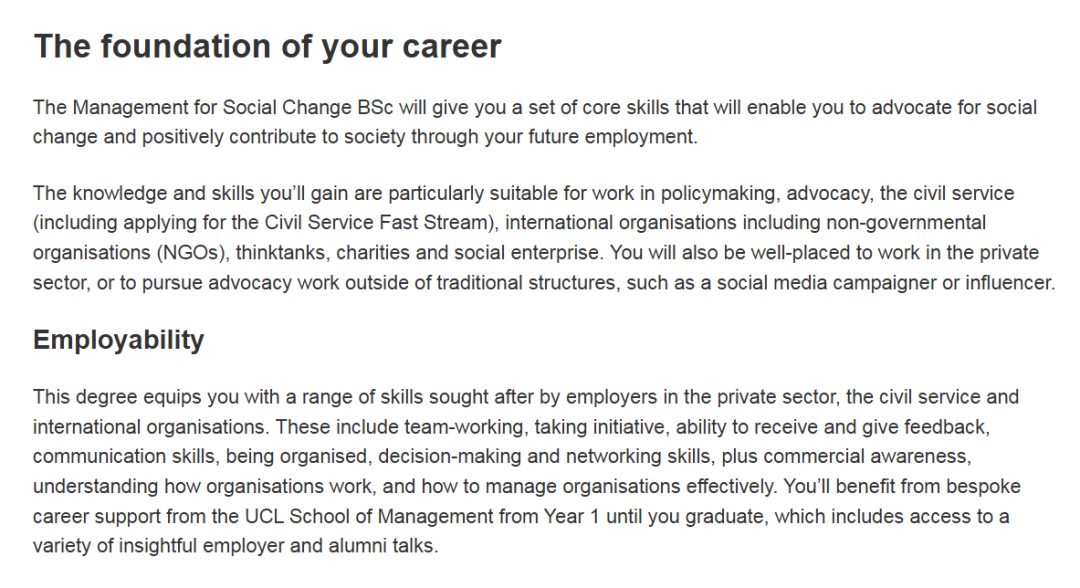Click the words 'This degree equips you'

click(x=136, y=397)
